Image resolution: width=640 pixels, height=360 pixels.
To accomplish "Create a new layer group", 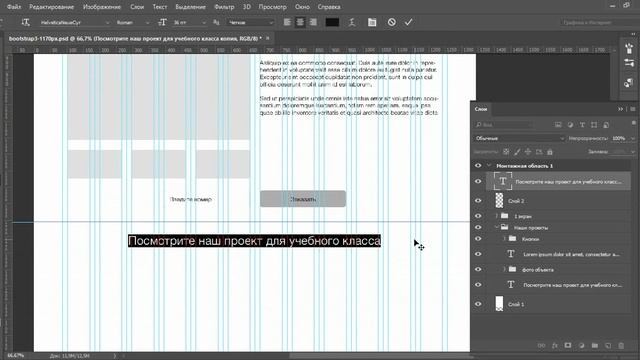I will click(595, 345).
